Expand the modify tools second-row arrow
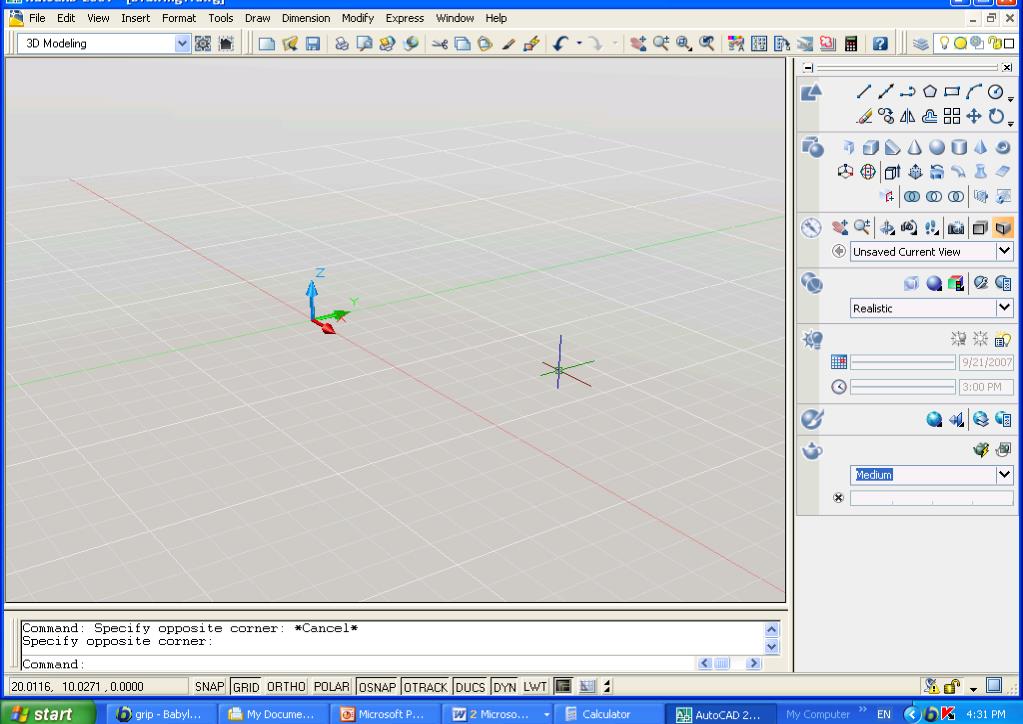 1011,123
